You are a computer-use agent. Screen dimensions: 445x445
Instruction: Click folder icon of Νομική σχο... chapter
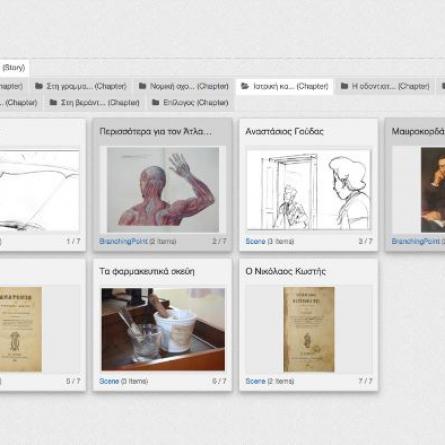tap(142, 86)
